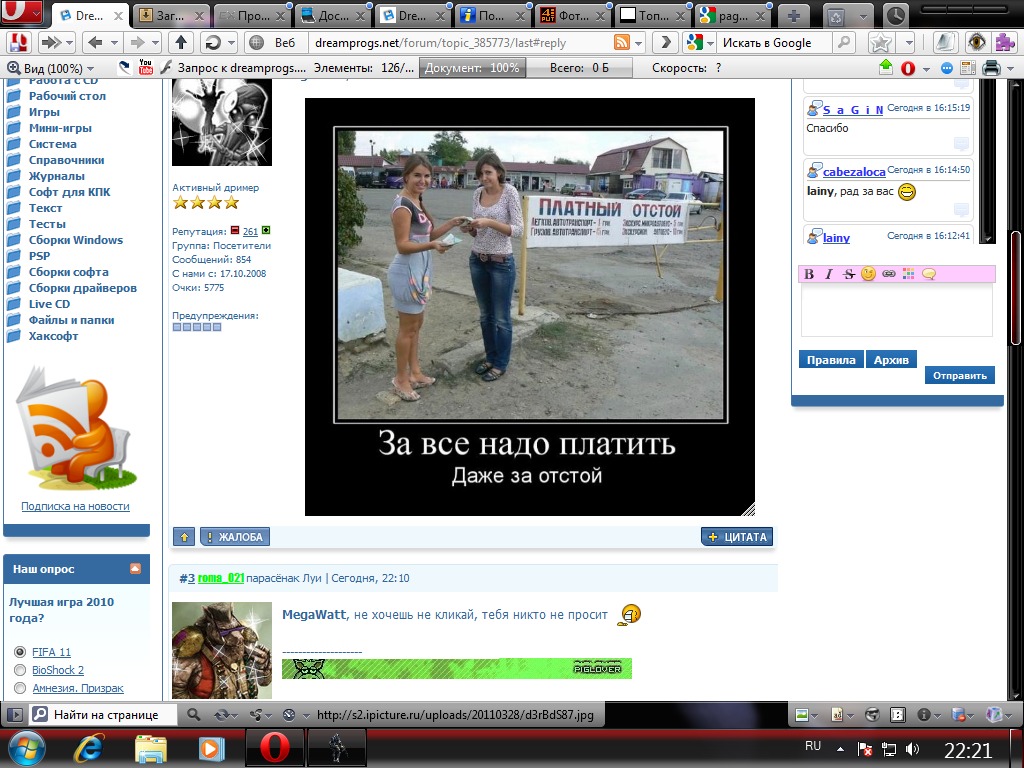Switch to the Дос... tab
Viewport: 1024px width, 768px height.
[332, 16]
